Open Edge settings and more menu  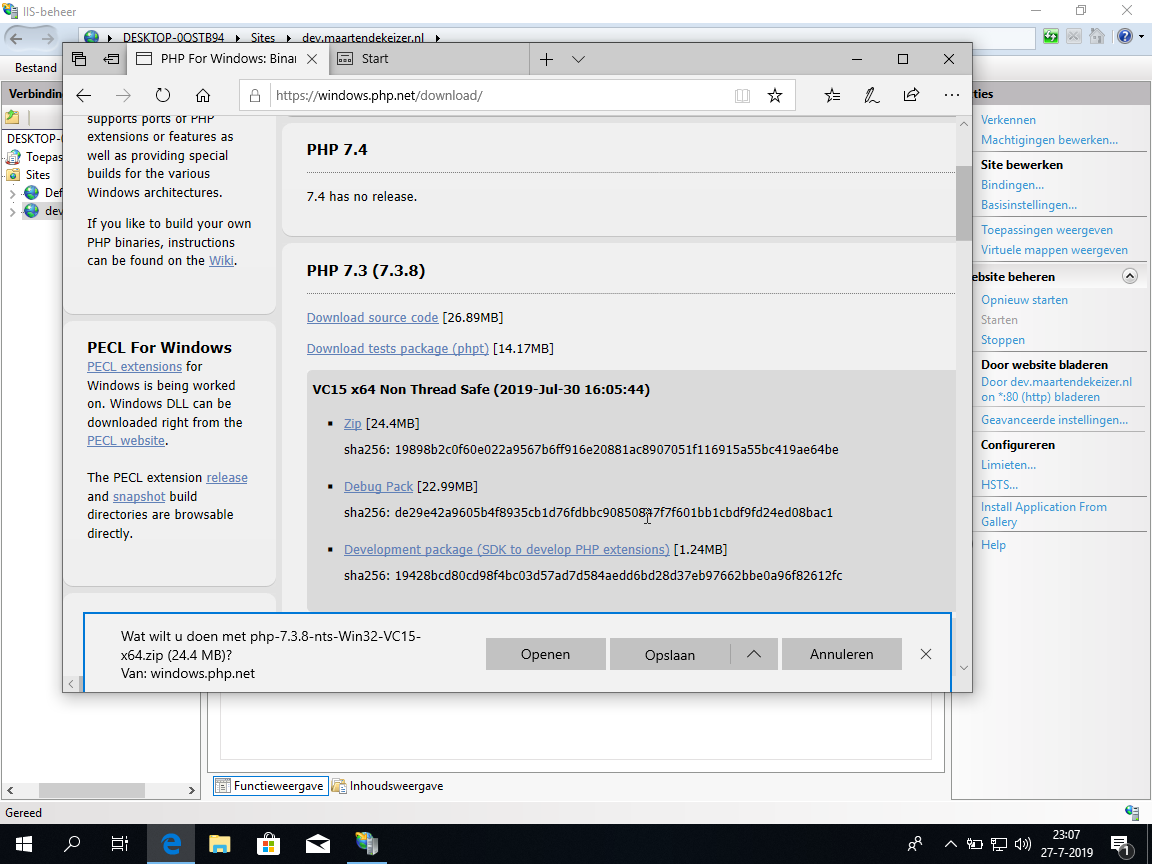click(x=951, y=96)
